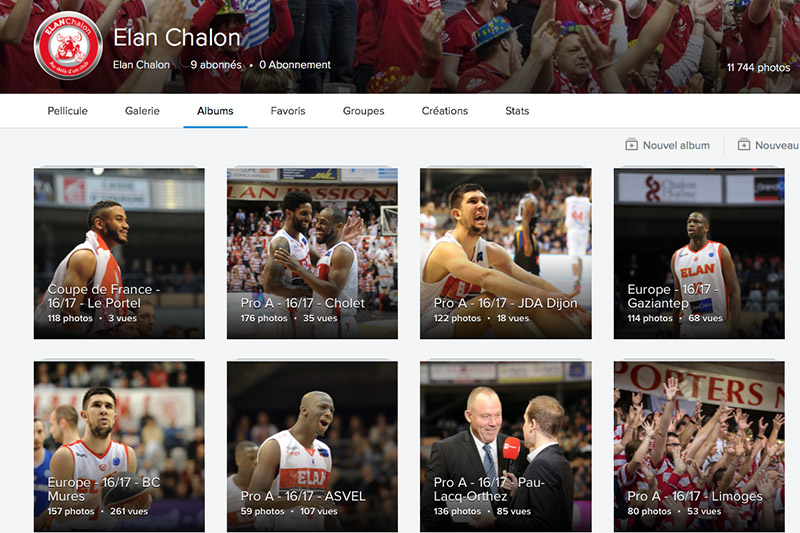Open the Groupes tab
800x533 pixels.
(x=363, y=111)
